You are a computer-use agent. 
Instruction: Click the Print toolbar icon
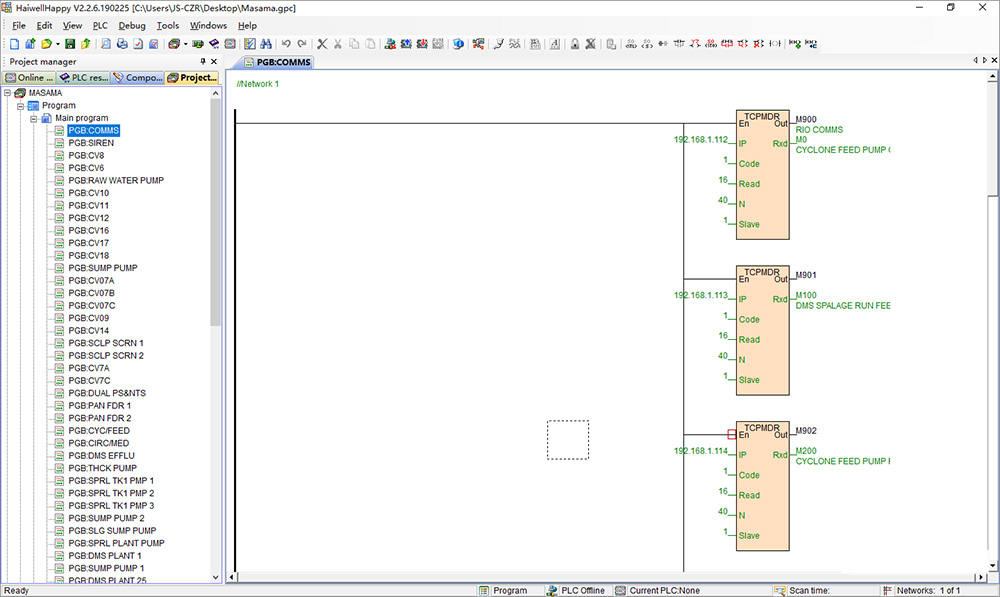click(122, 43)
